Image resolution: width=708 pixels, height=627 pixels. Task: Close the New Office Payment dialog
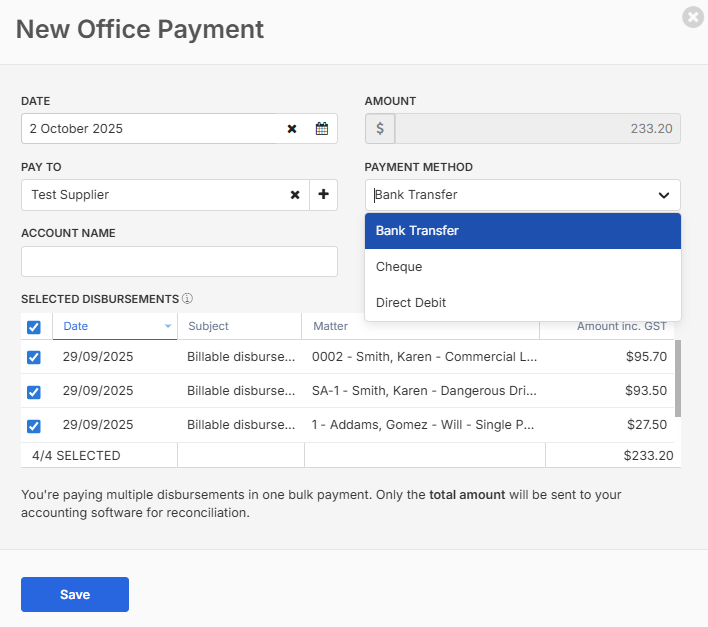tap(691, 17)
